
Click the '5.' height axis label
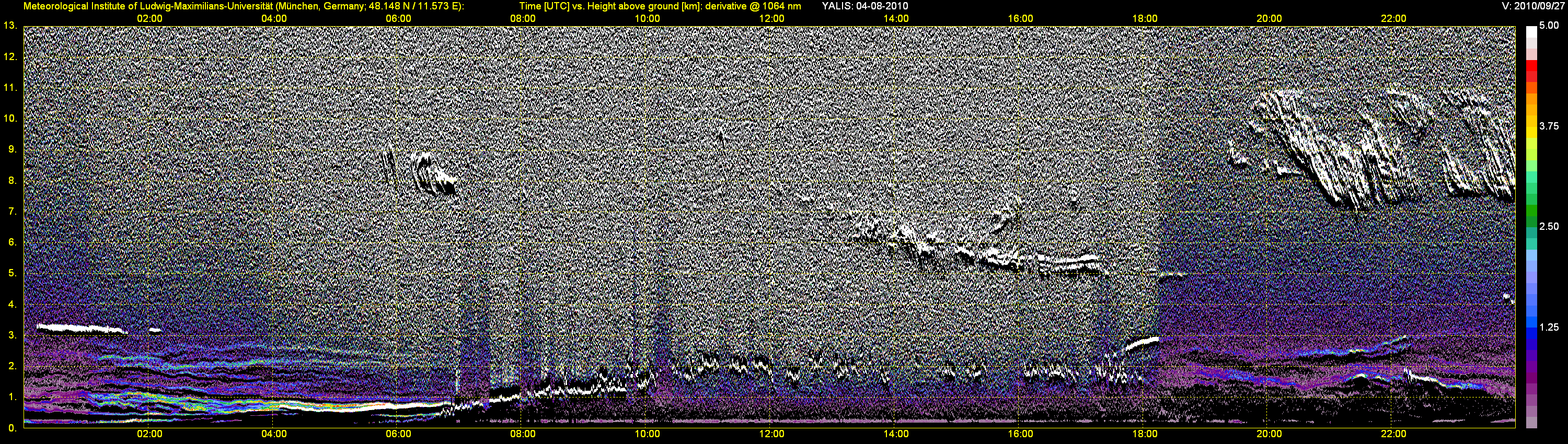[12, 273]
